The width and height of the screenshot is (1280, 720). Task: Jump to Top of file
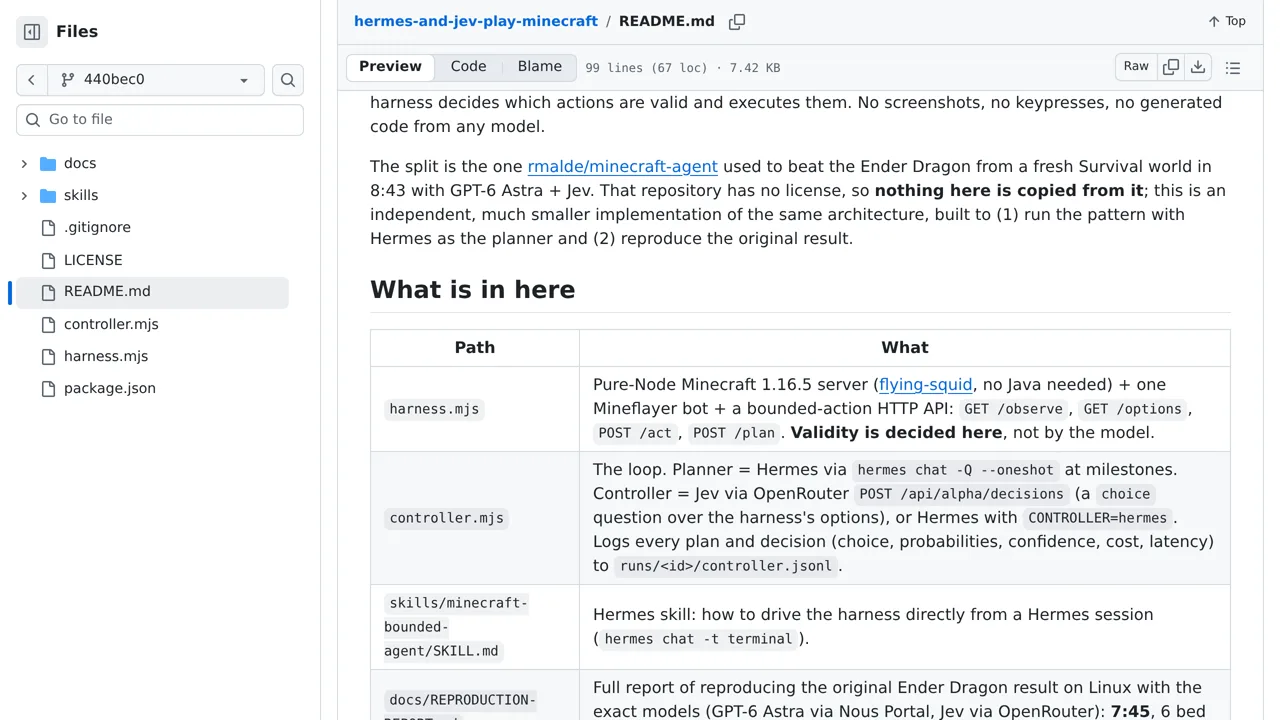click(1227, 21)
